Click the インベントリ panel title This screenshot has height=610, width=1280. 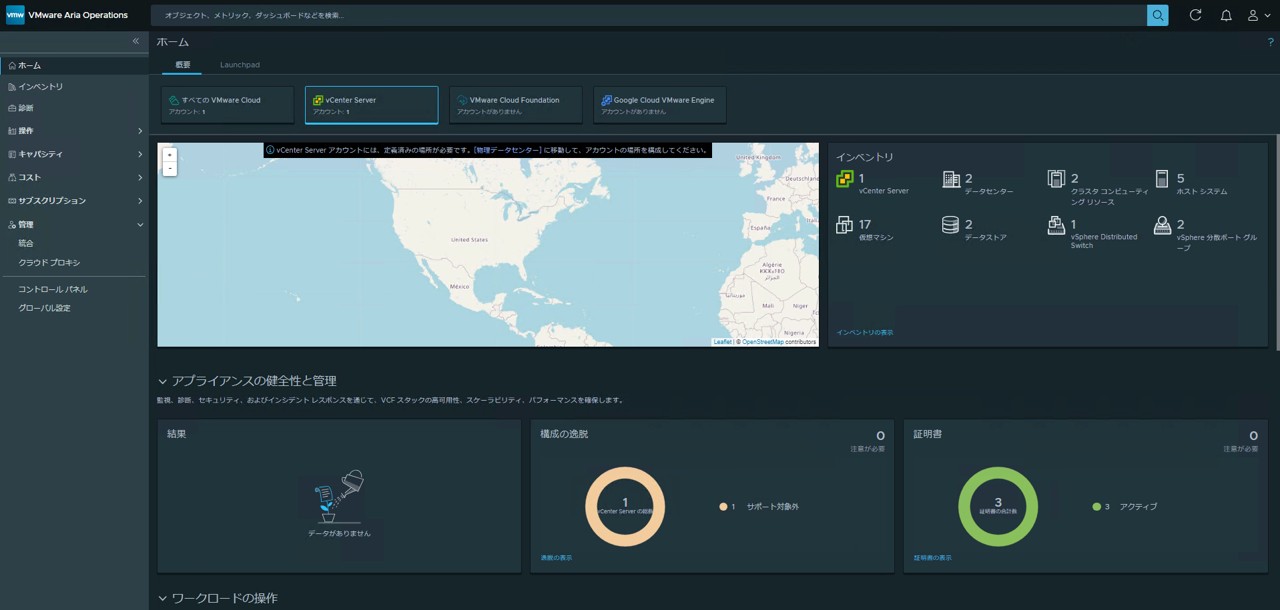(x=865, y=157)
